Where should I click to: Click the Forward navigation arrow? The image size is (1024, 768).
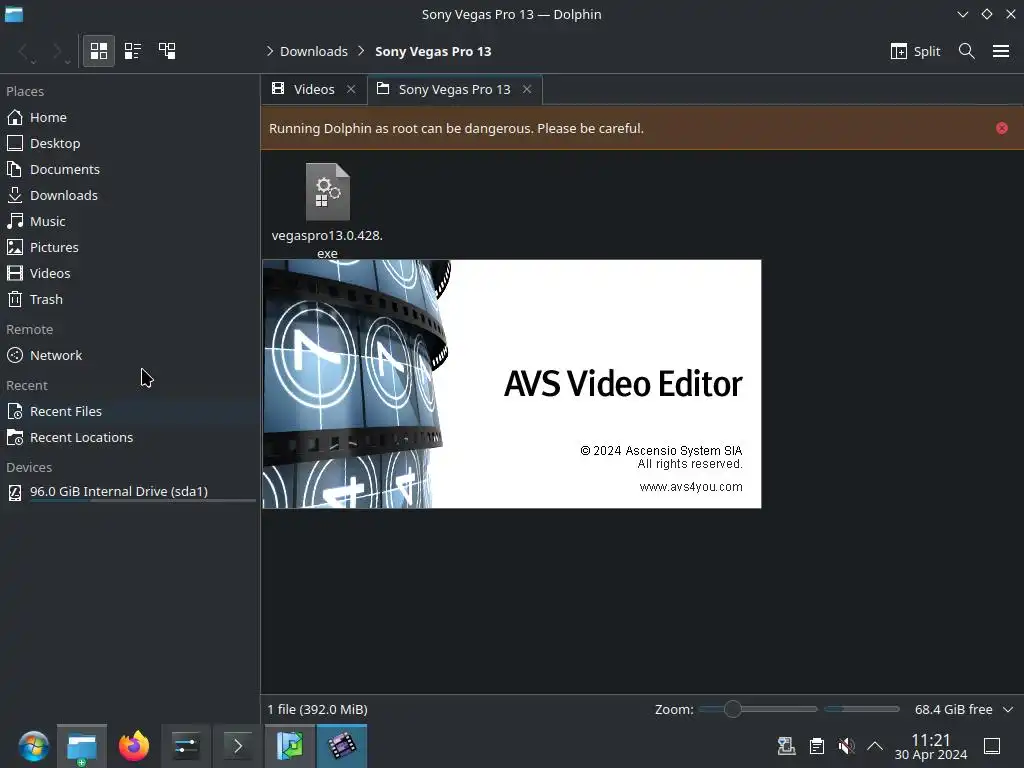tap(58, 51)
